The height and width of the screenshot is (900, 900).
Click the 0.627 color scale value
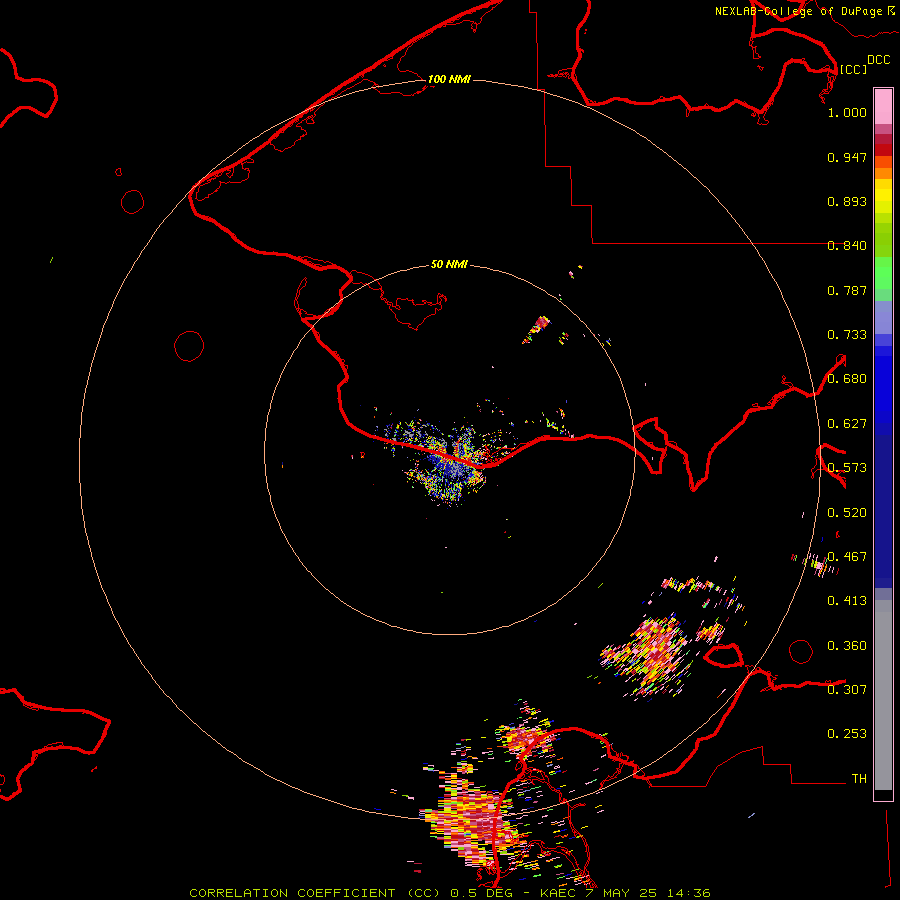tap(847, 424)
